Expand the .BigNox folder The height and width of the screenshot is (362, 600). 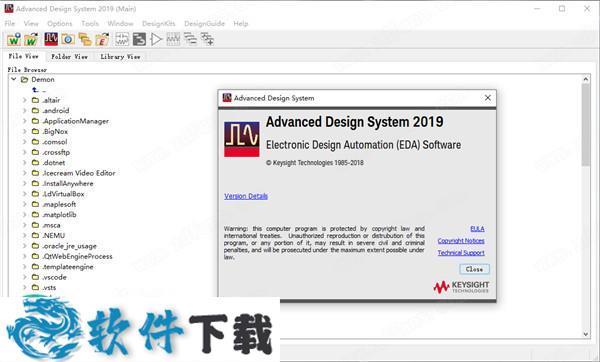pos(25,131)
